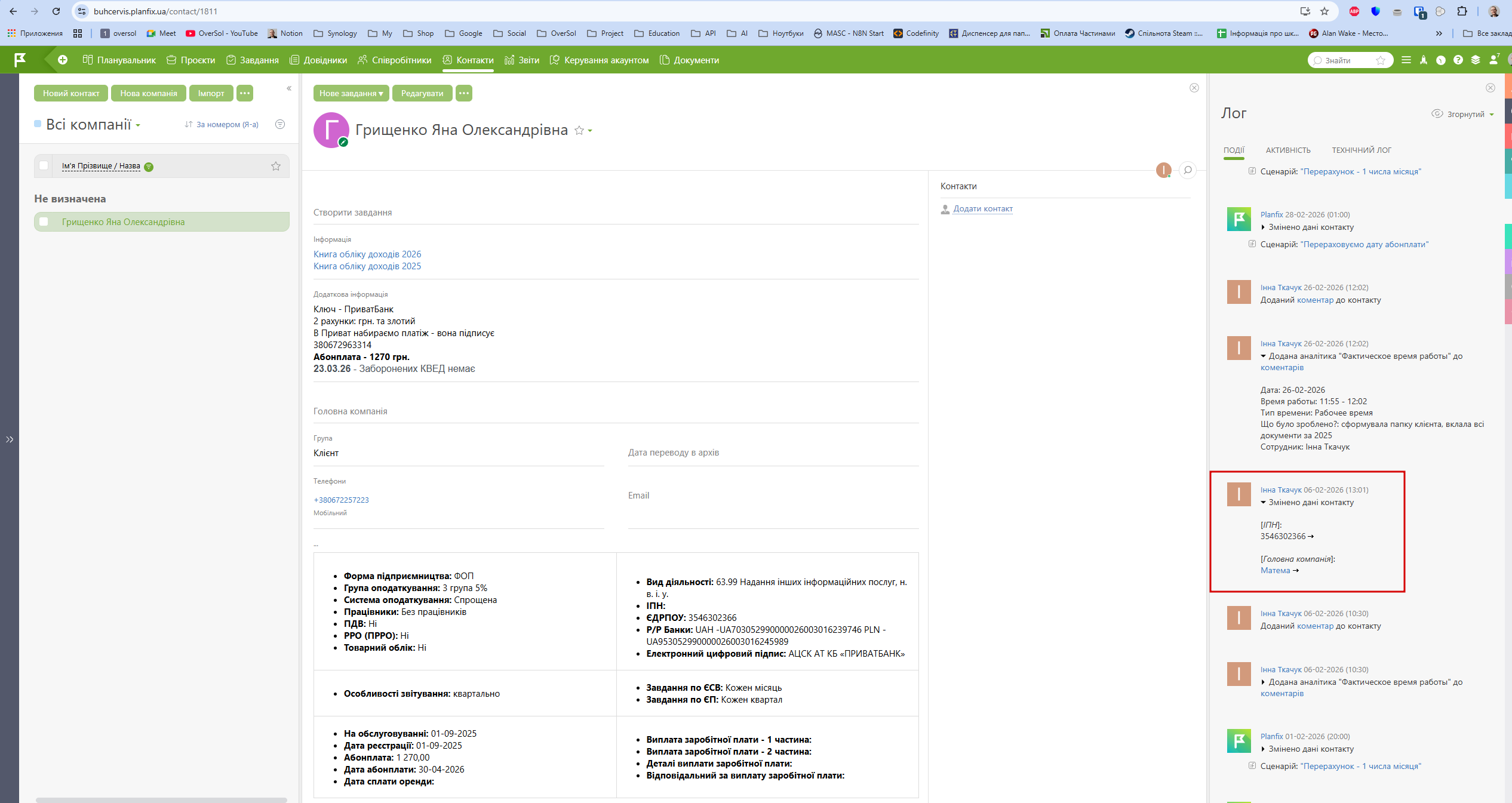The width and height of the screenshot is (1512, 803).
Task: Toggle the select-all checkbox in list header
Action: click(x=44, y=166)
